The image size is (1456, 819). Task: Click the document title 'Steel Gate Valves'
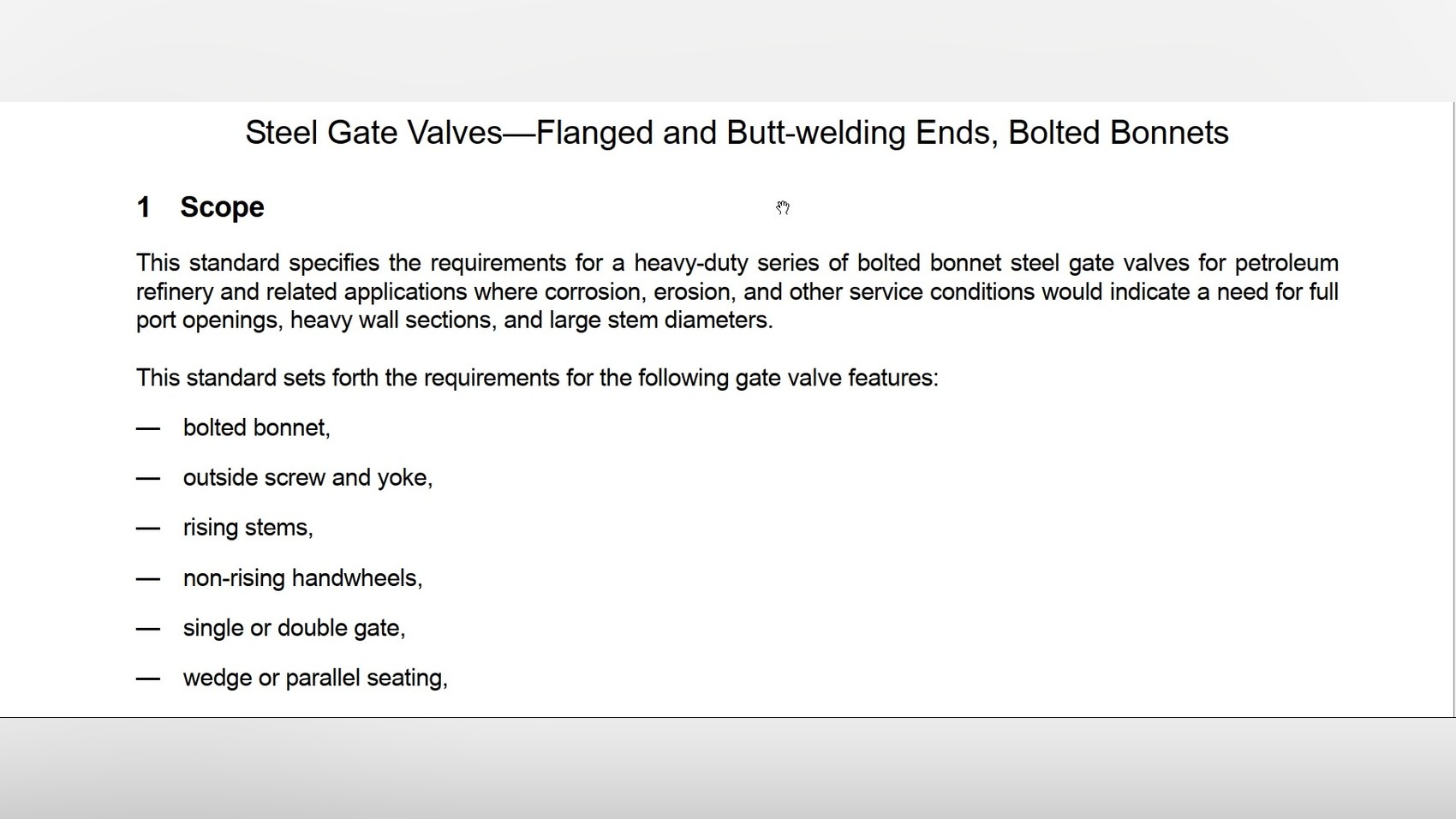pos(373,133)
